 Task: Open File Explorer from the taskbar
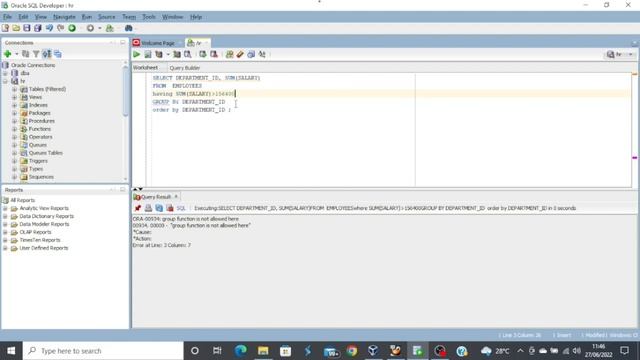(x=263, y=351)
